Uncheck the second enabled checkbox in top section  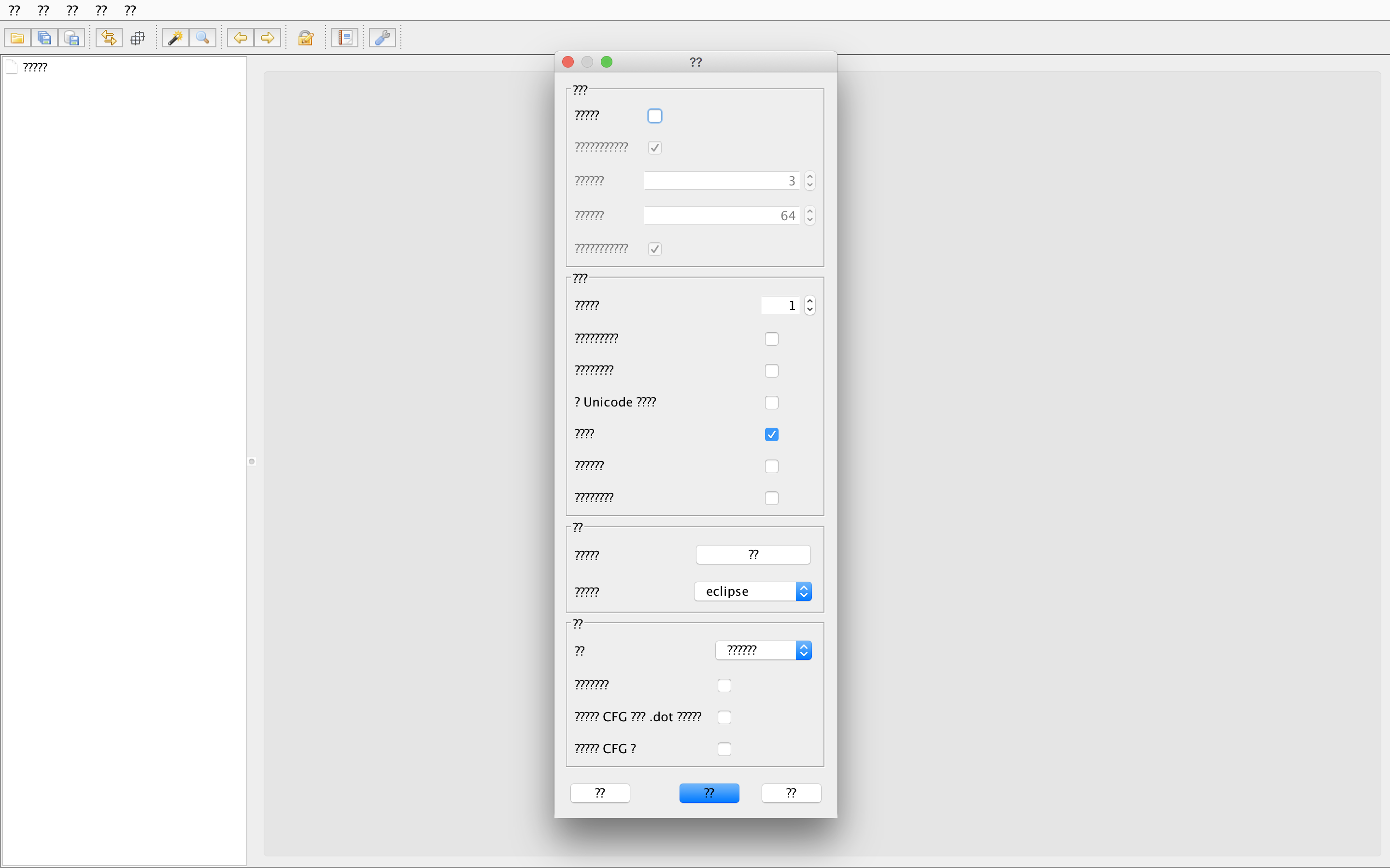[654, 249]
